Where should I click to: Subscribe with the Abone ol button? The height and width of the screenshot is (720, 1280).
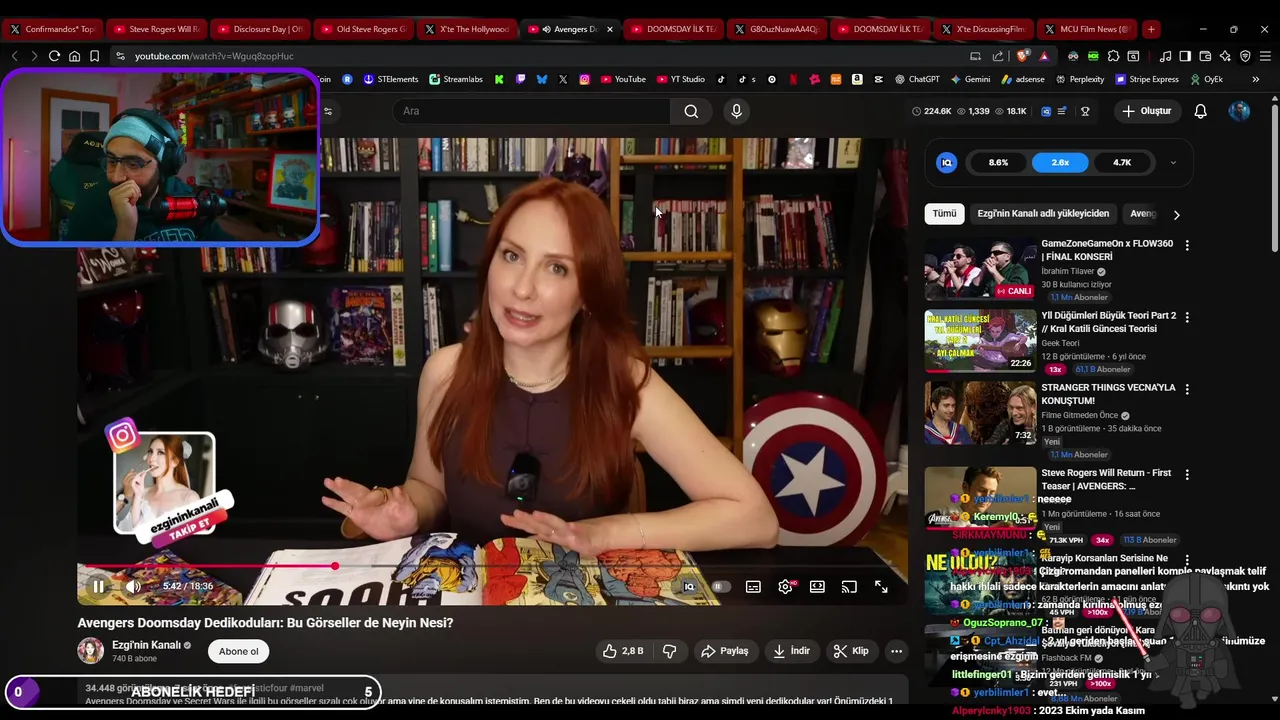coord(238,651)
